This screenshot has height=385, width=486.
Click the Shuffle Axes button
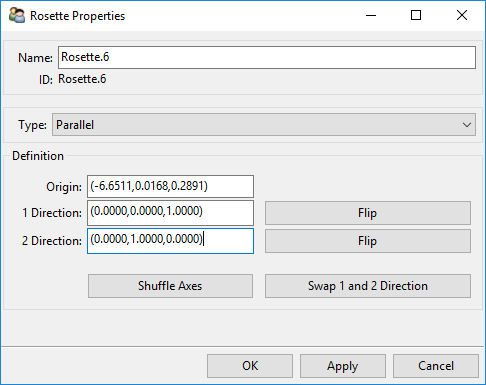(170, 286)
